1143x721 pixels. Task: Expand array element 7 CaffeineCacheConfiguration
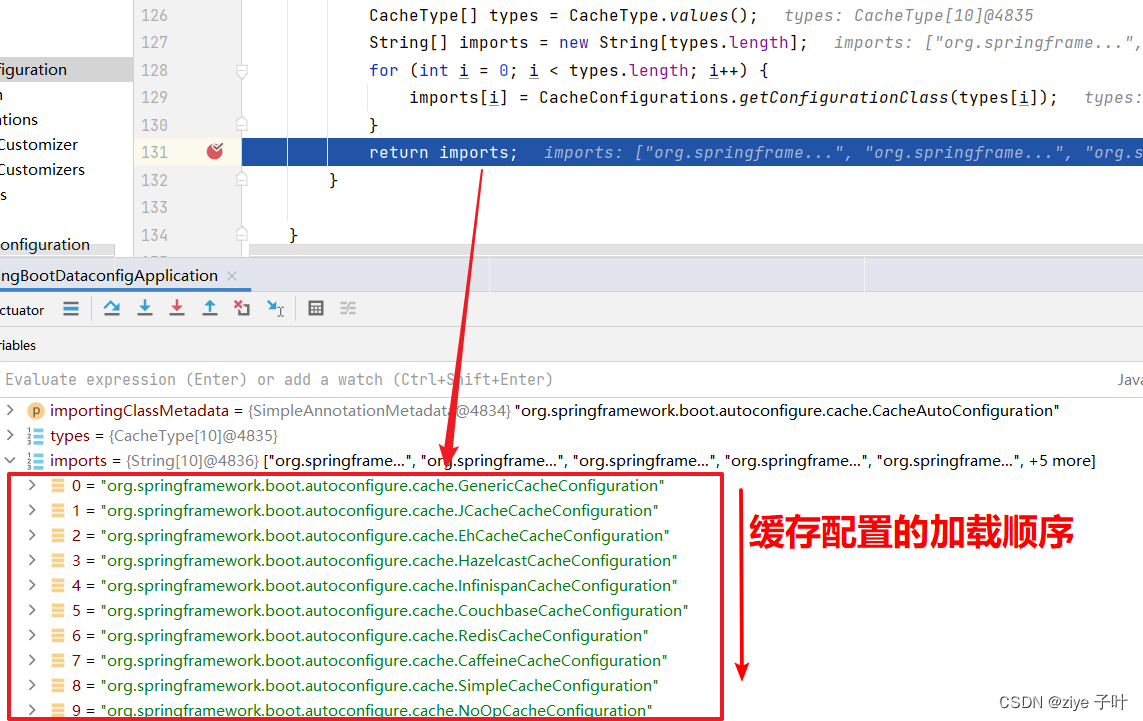pyautogui.click(x=32, y=660)
